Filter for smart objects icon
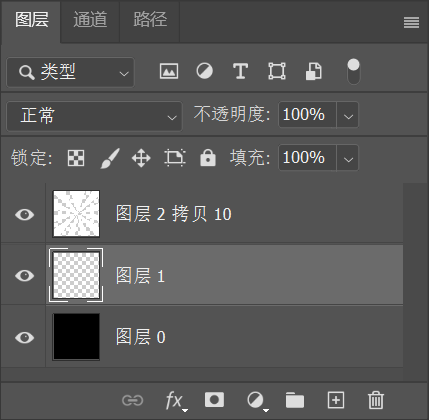This screenshot has width=429, height=420. 314,71
